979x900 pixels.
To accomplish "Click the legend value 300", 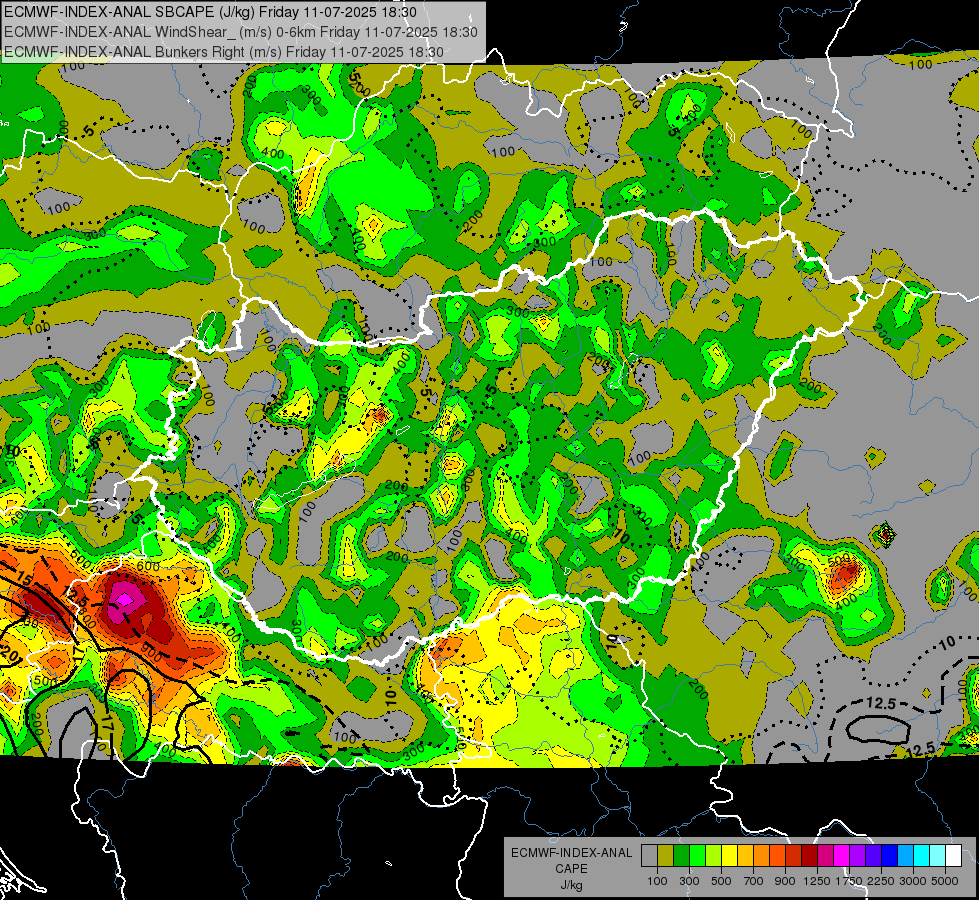I will click(x=689, y=881).
